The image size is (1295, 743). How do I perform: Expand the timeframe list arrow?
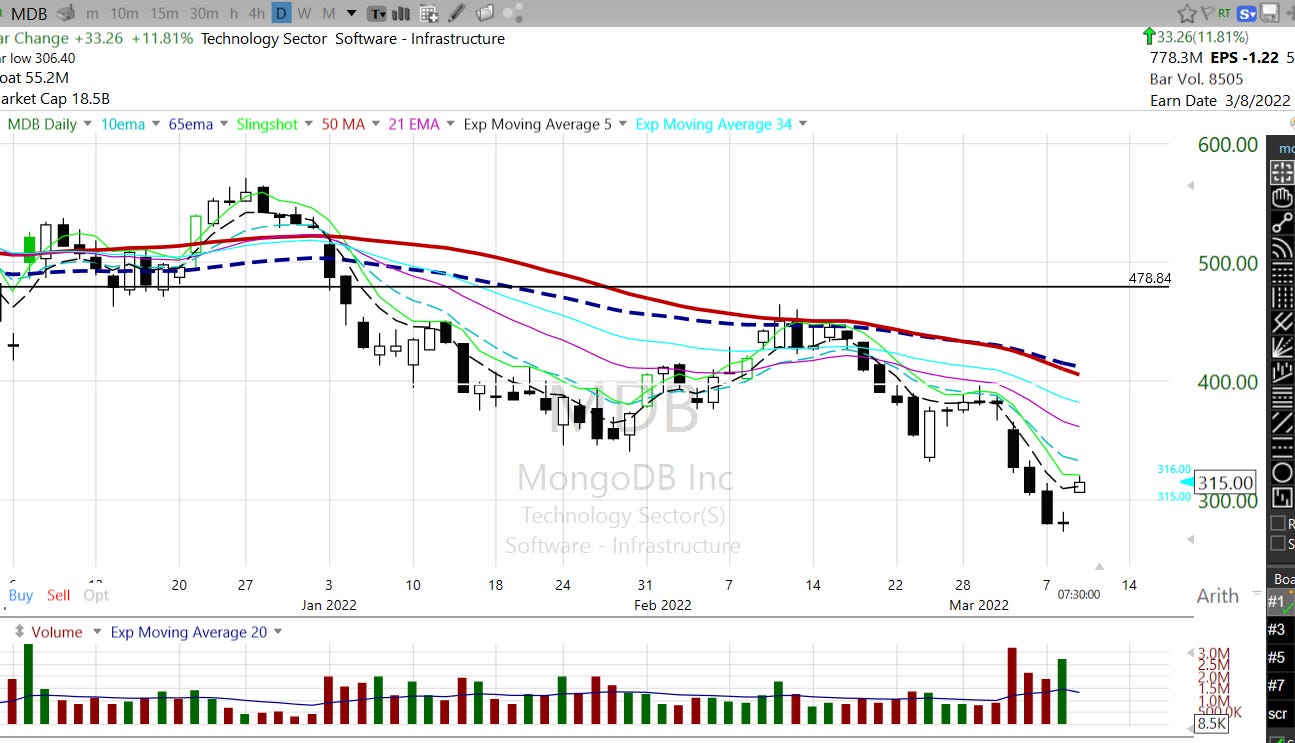(351, 14)
